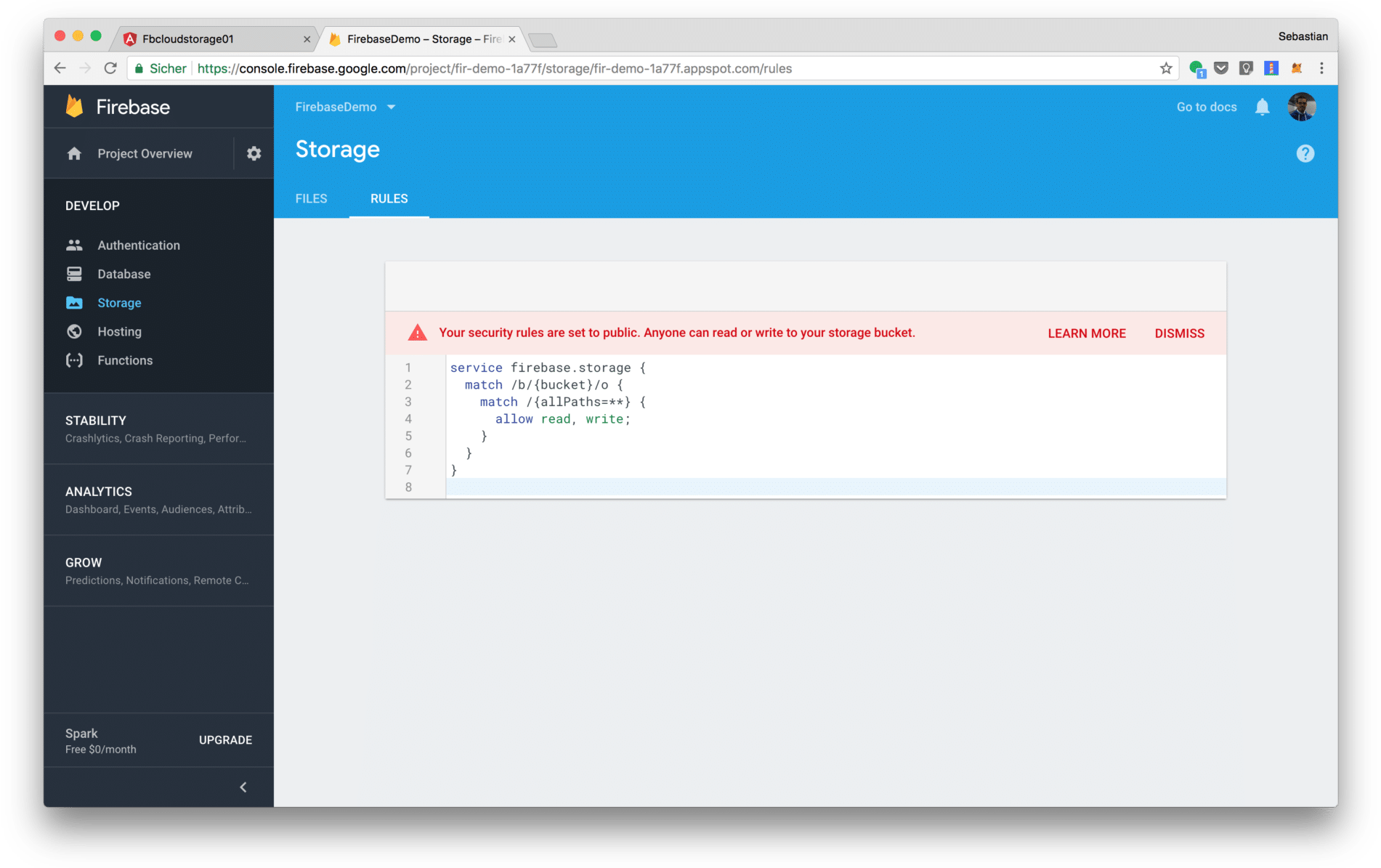Click the account avatar picture
The width and height of the screenshot is (1381, 868).
coord(1301,106)
